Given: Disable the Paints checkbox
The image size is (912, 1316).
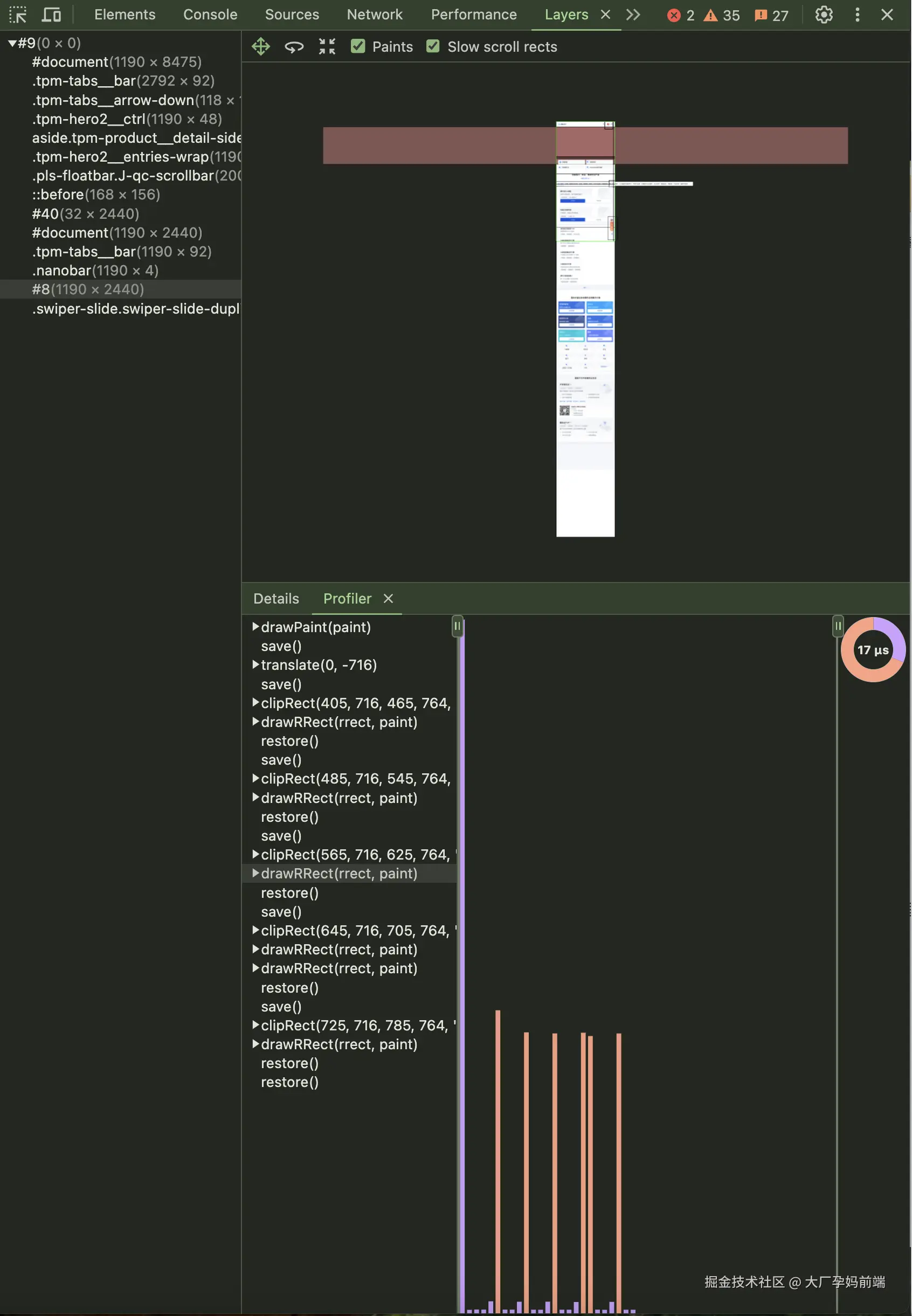Looking at the screenshot, I should pos(358,46).
